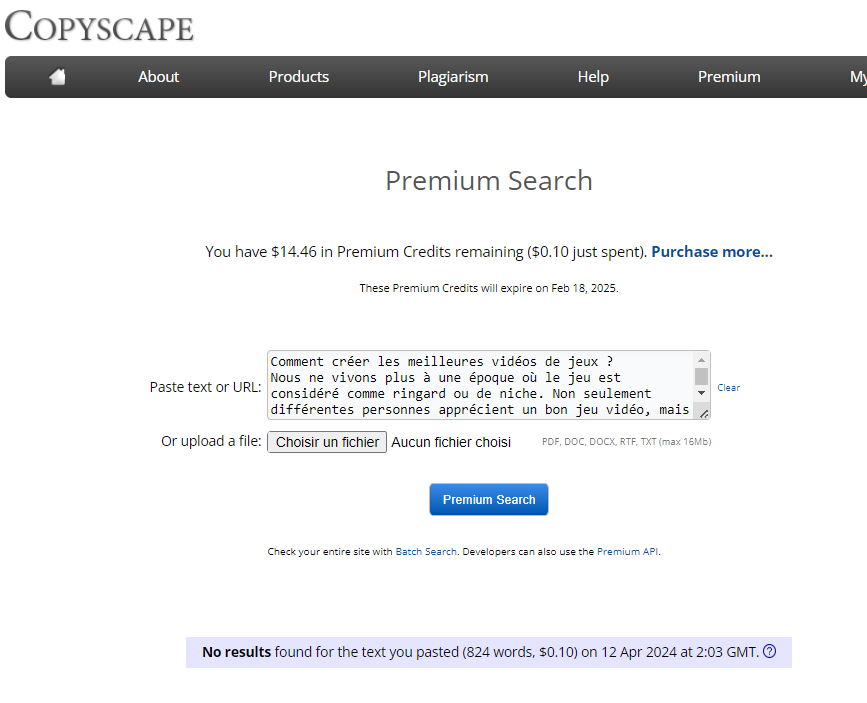
Task: Click the Premium Search page heading
Action: coord(489,181)
